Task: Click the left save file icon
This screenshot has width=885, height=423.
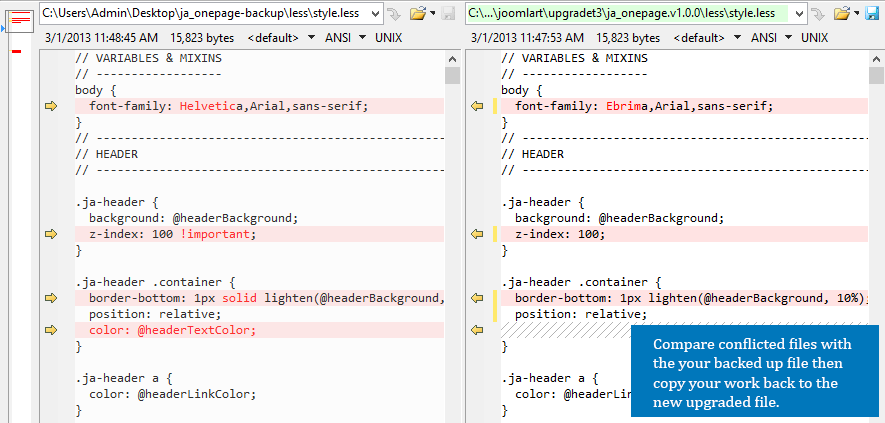Action: [x=447, y=13]
